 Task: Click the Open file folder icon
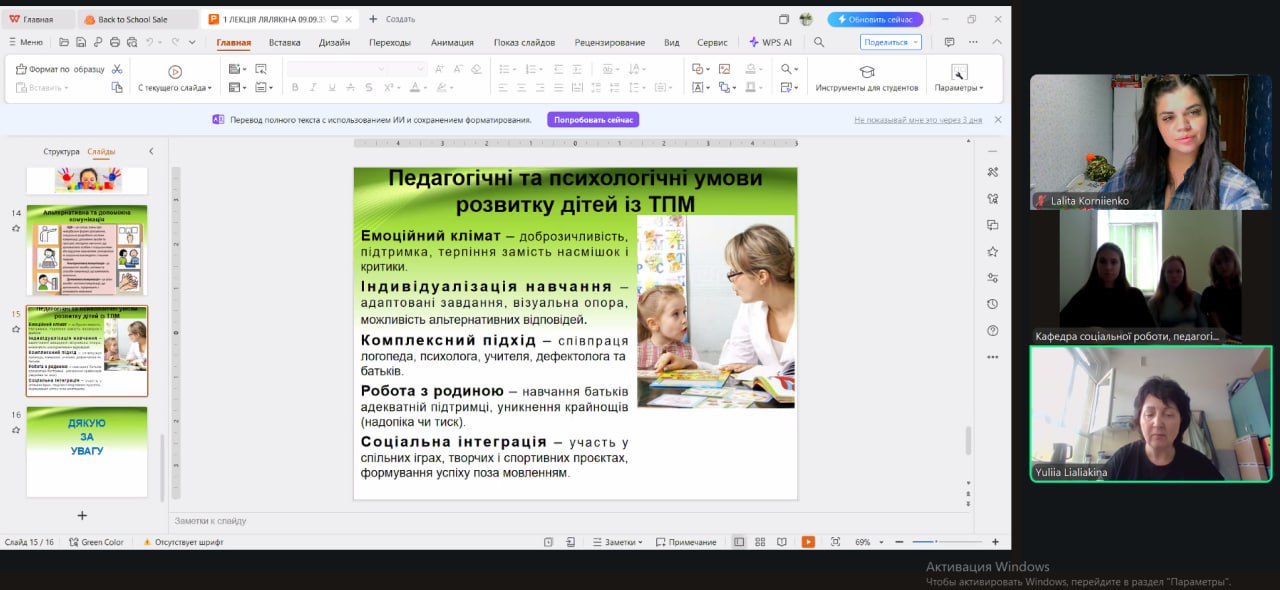pos(64,42)
